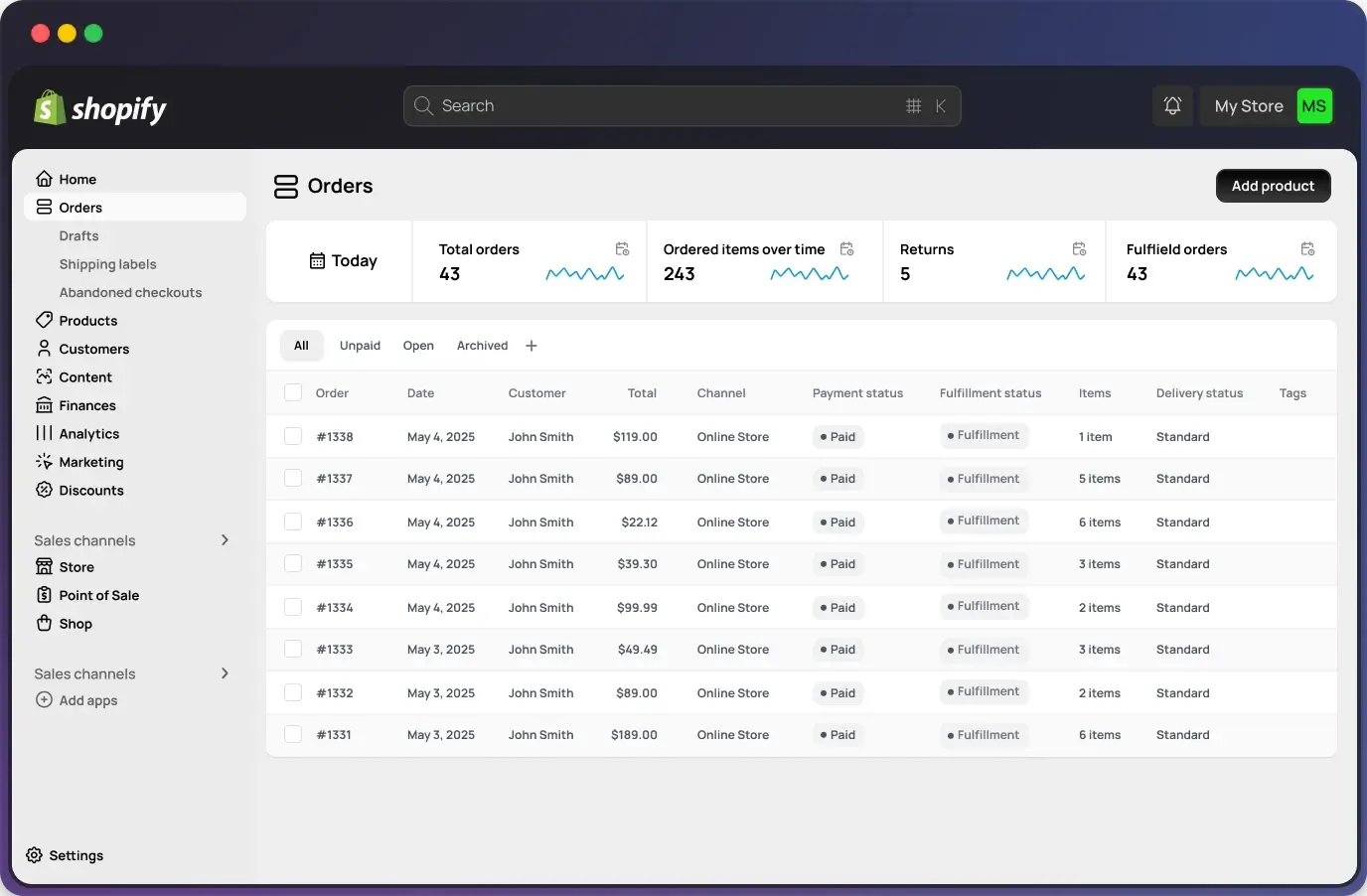Open the Today date range selector

pyautogui.click(x=343, y=261)
